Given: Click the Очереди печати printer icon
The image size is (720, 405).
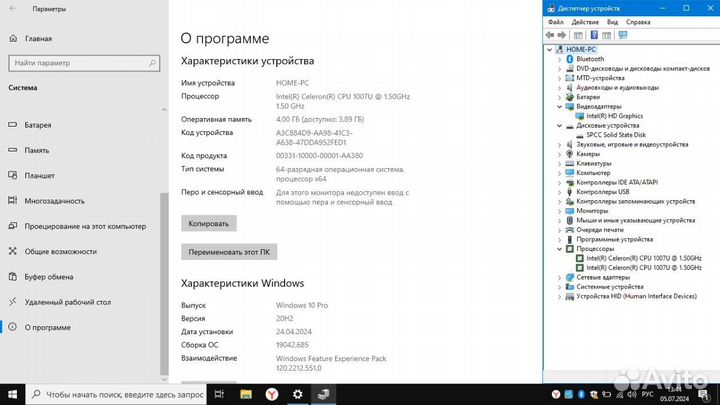Looking at the screenshot, I should (570, 230).
